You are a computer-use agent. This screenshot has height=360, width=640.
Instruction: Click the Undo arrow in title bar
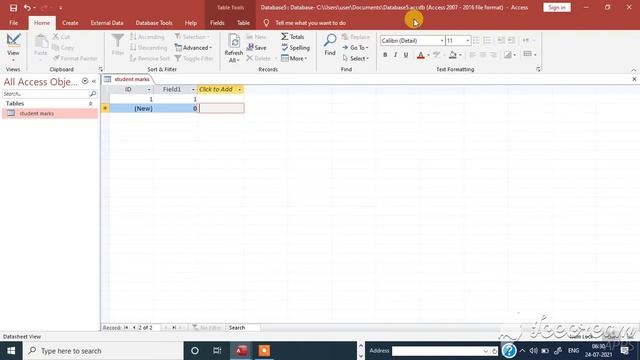tap(27, 8)
